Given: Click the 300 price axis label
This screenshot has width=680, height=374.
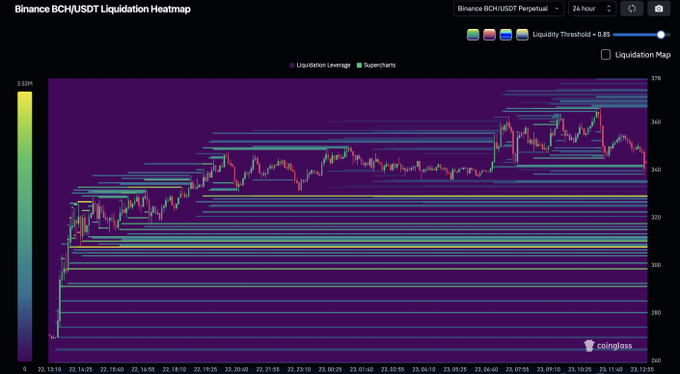Looking at the screenshot, I should (x=655, y=265).
